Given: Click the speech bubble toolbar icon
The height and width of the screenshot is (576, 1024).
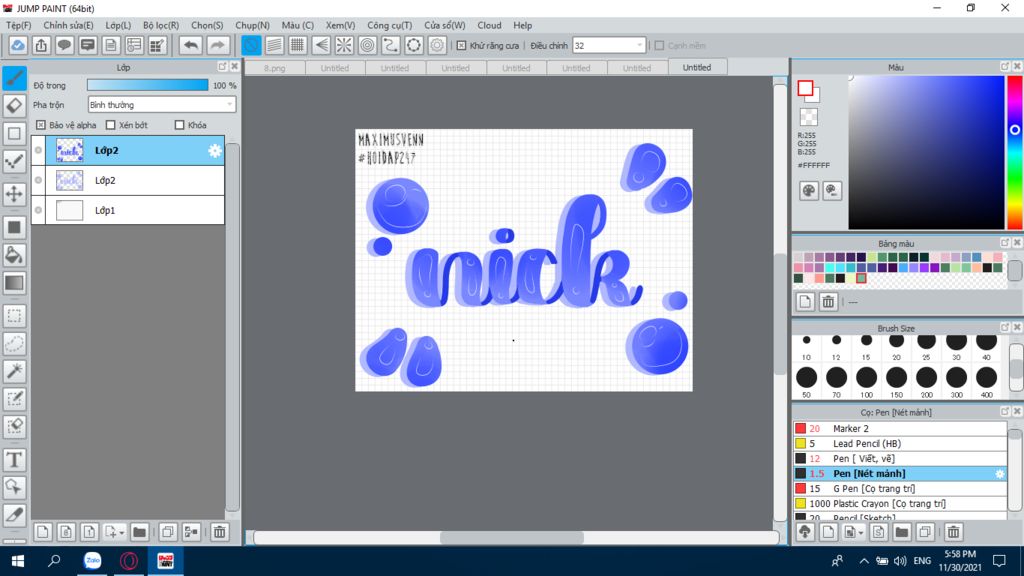Looking at the screenshot, I should [64, 45].
